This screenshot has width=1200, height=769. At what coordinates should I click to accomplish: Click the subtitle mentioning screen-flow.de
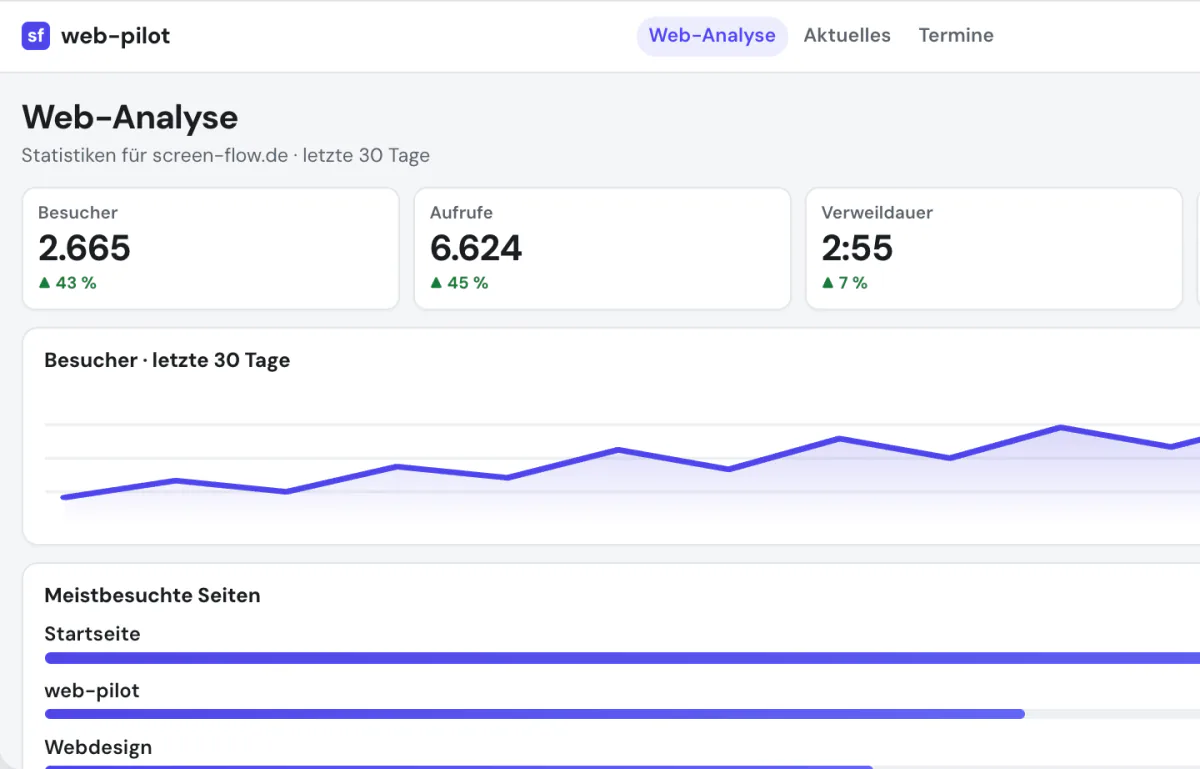click(x=226, y=156)
